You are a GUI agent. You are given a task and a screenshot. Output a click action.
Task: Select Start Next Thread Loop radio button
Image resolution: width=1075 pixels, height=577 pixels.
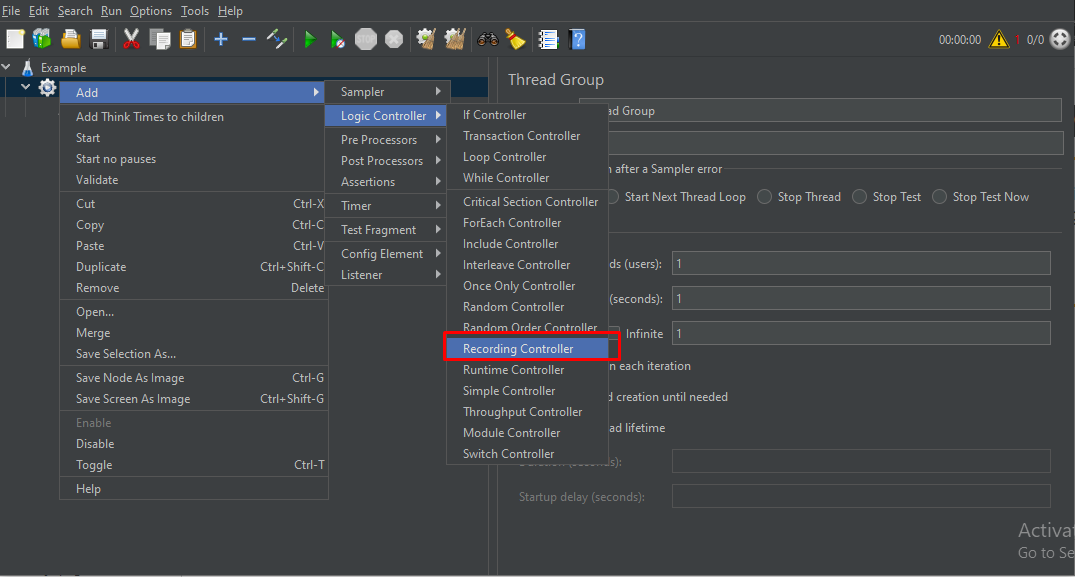(x=613, y=197)
